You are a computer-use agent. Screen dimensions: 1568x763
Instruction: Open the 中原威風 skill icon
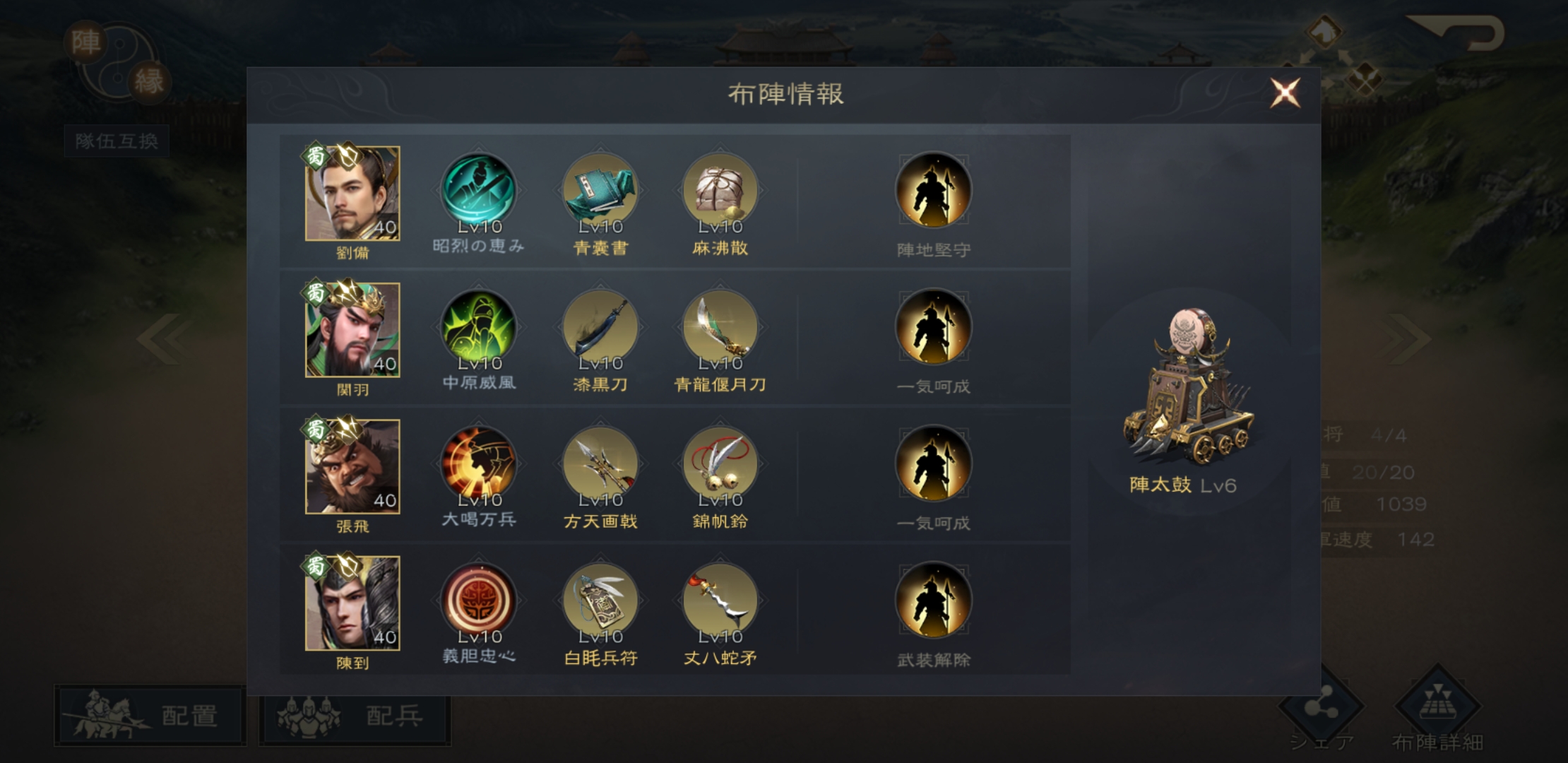[x=479, y=328]
